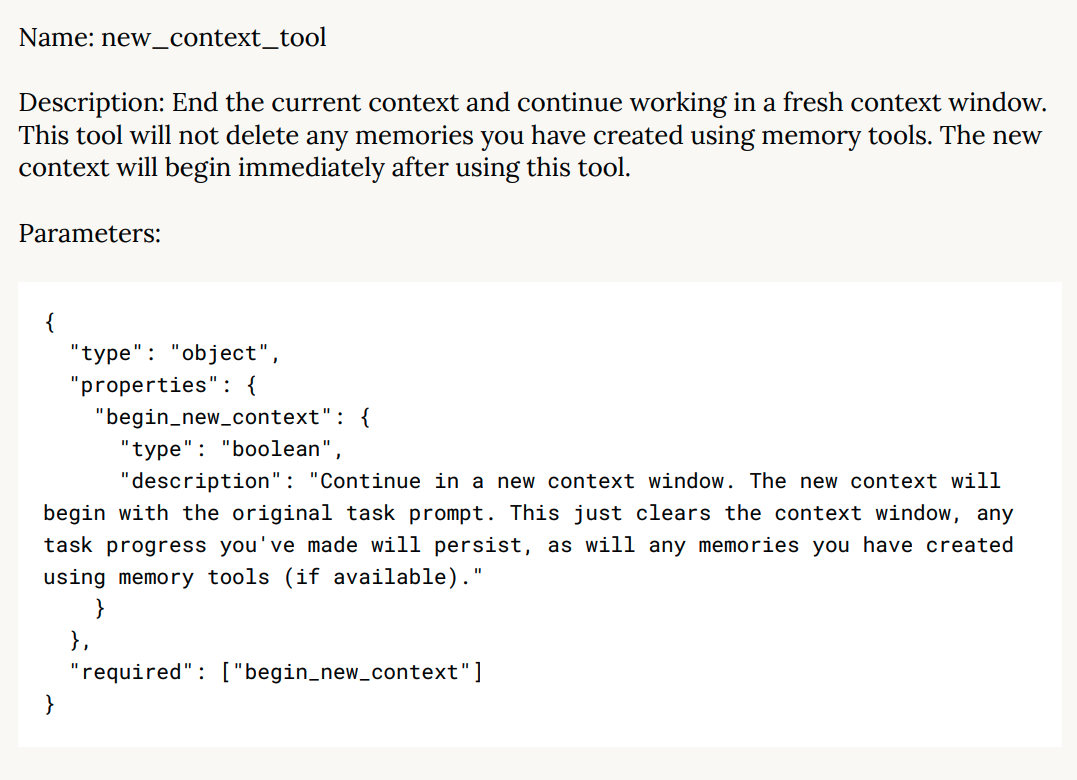Viewport: 1077px width, 780px height.
Task: Click the "new_context_tool" name text
Action: [214, 38]
